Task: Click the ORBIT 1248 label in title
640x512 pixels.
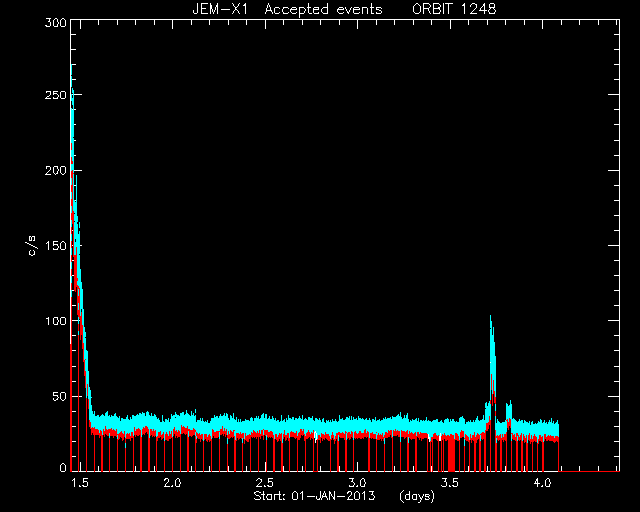Action: pos(454,9)
